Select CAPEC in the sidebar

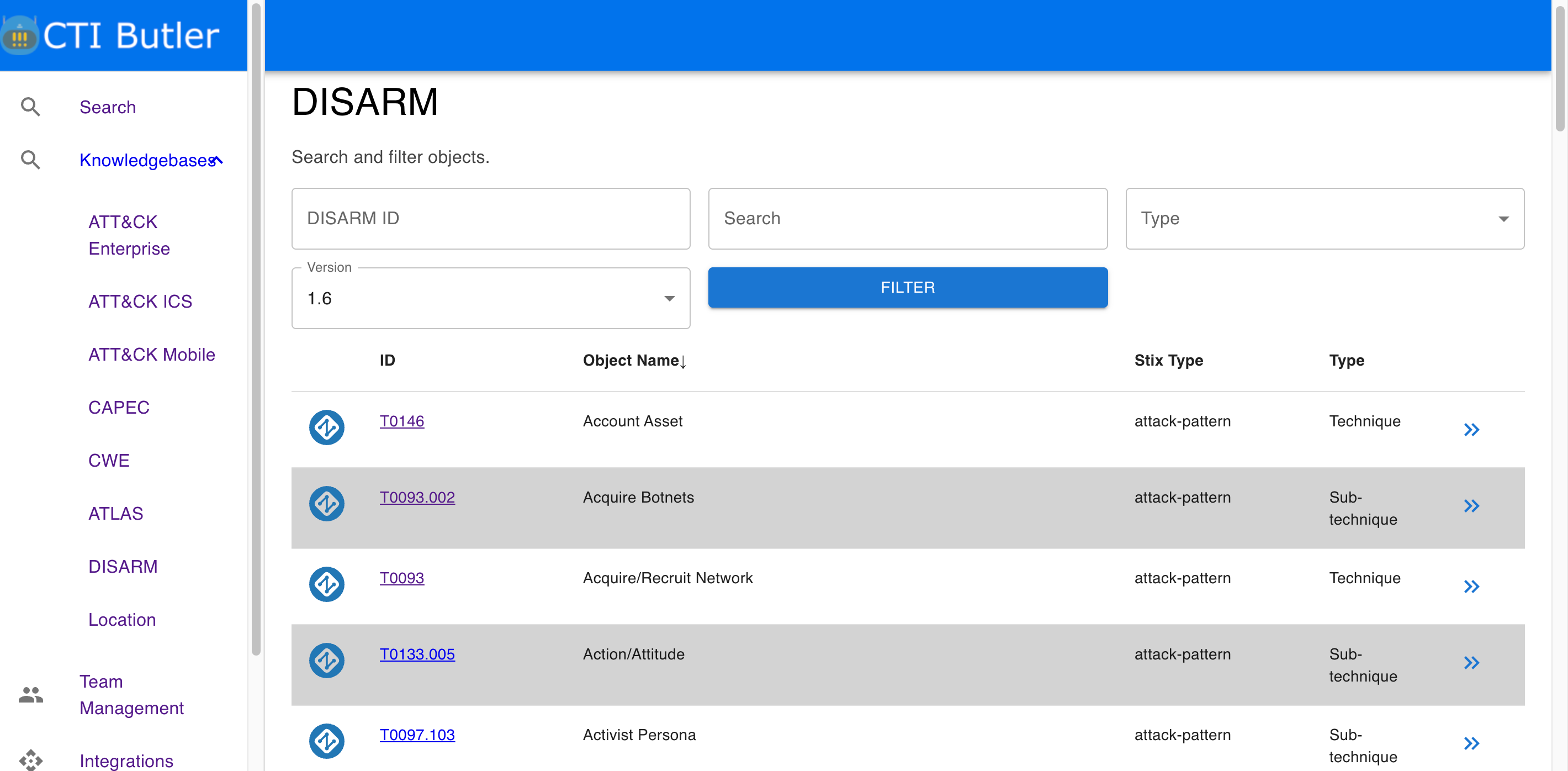click(x=119, y=408)
